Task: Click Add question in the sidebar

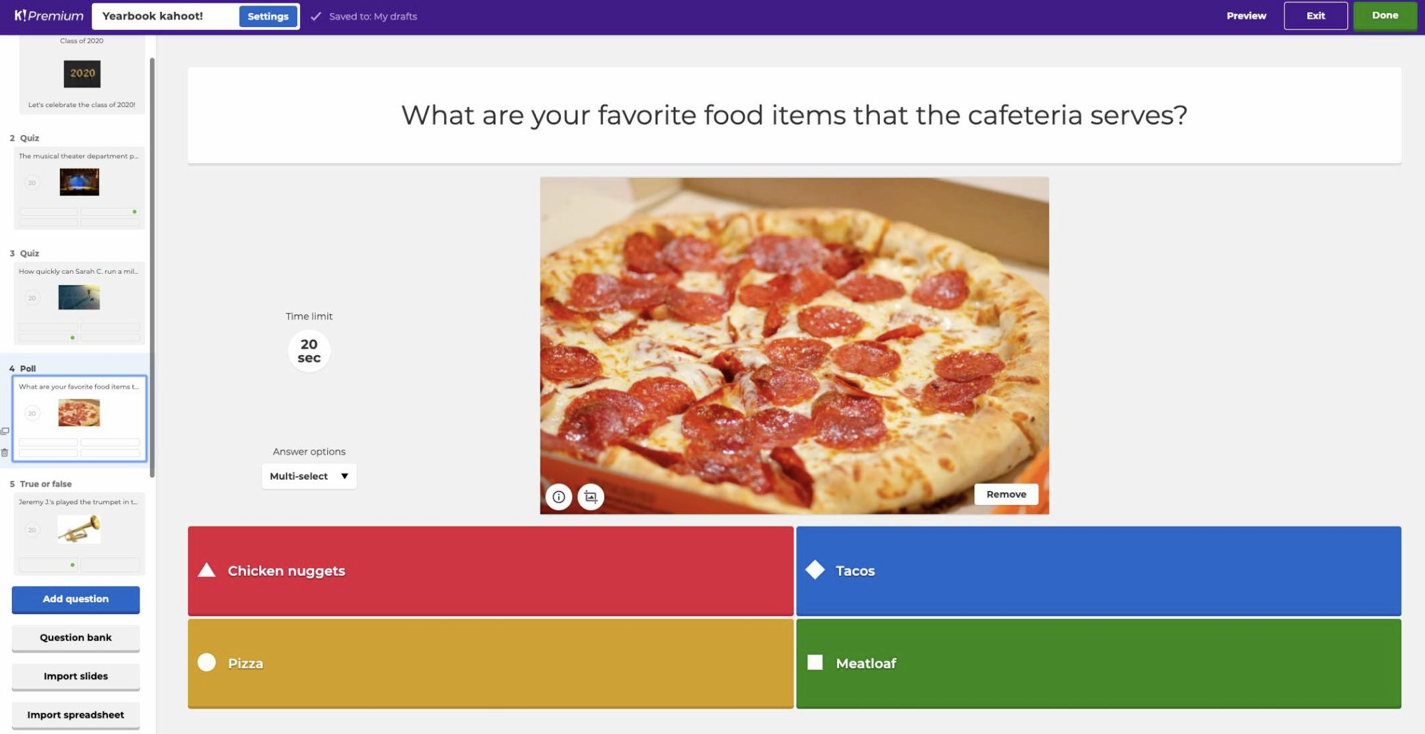Action: 76,599
